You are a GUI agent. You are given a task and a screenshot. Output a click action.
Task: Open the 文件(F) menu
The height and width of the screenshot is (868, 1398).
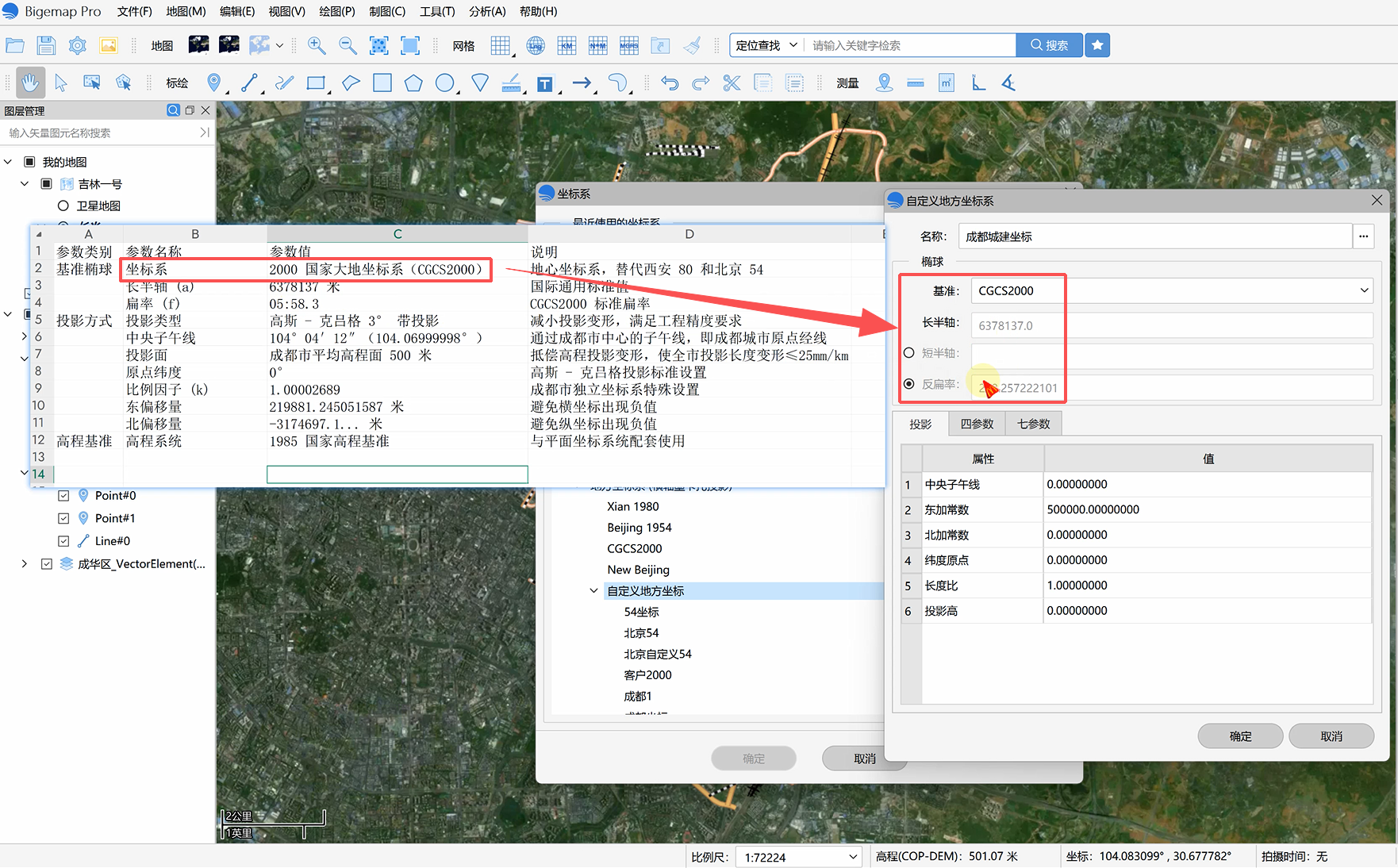click(134, 11)
